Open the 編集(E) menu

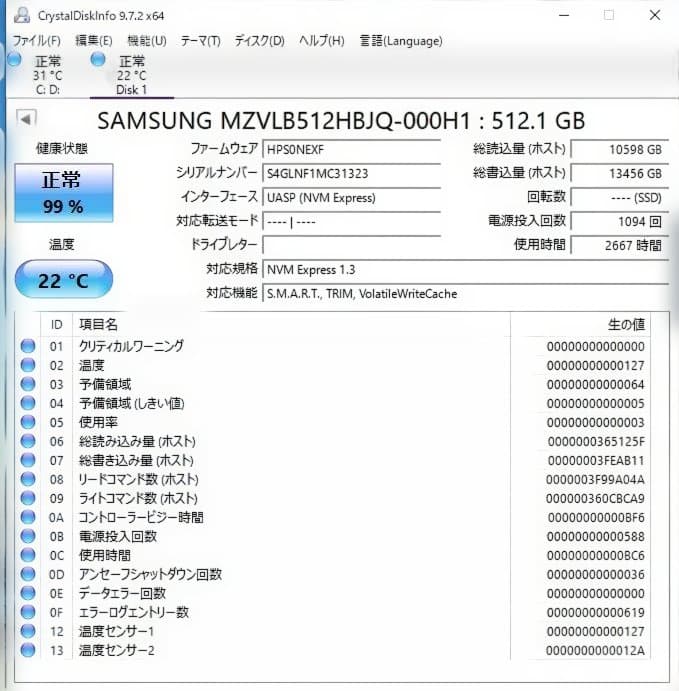point(93,41)
